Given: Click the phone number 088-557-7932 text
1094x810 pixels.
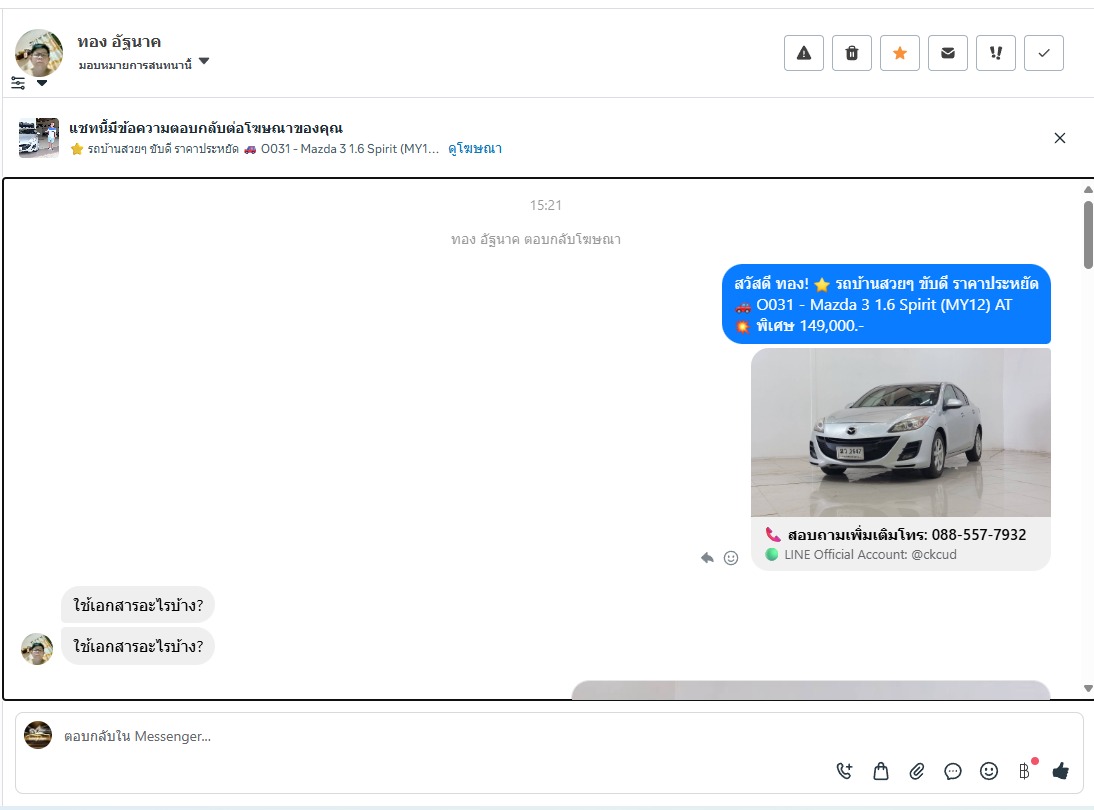Looking at the screenshot, I should [979, 534].
